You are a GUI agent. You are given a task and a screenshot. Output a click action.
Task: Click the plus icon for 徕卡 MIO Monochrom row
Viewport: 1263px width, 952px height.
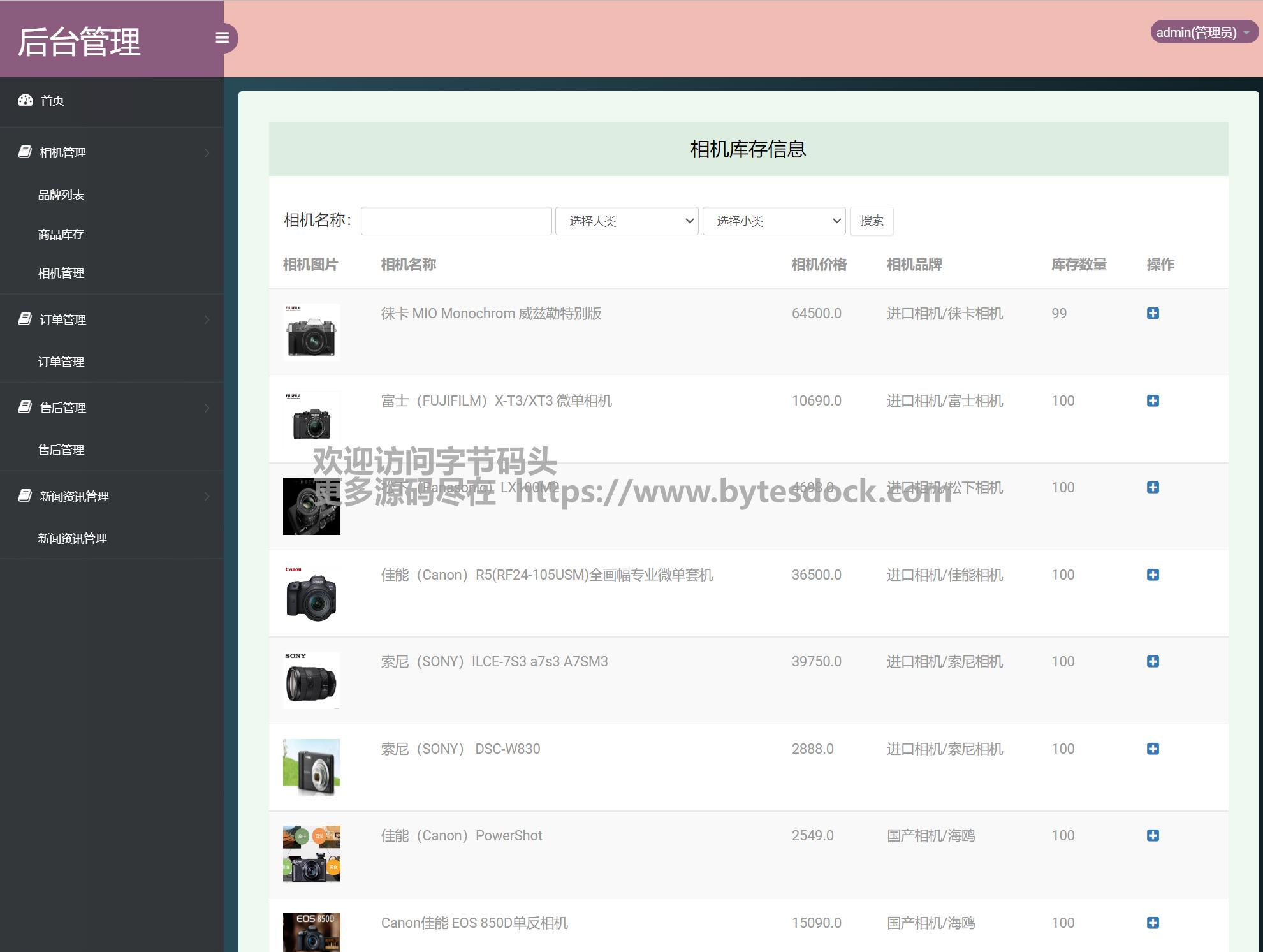1153,313
